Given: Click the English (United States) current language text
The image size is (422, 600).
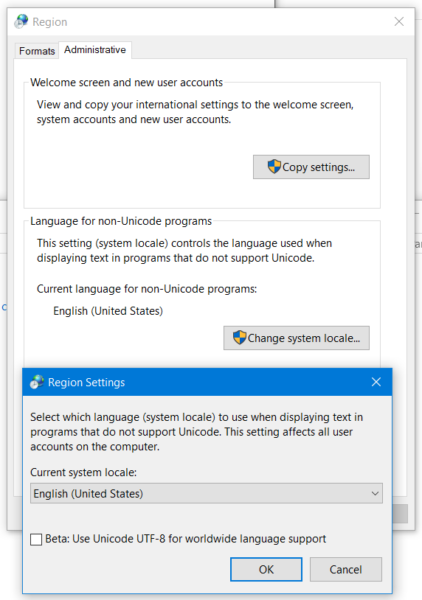Looking at the screenshot, I should coord(108,311).
